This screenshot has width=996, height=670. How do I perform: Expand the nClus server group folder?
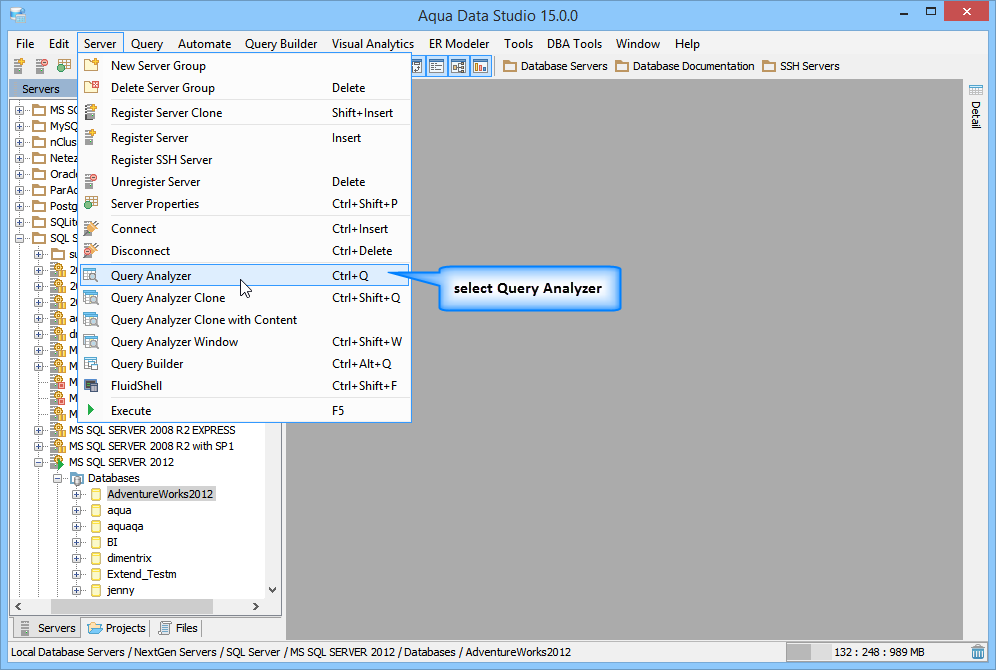tap(19, 142)
